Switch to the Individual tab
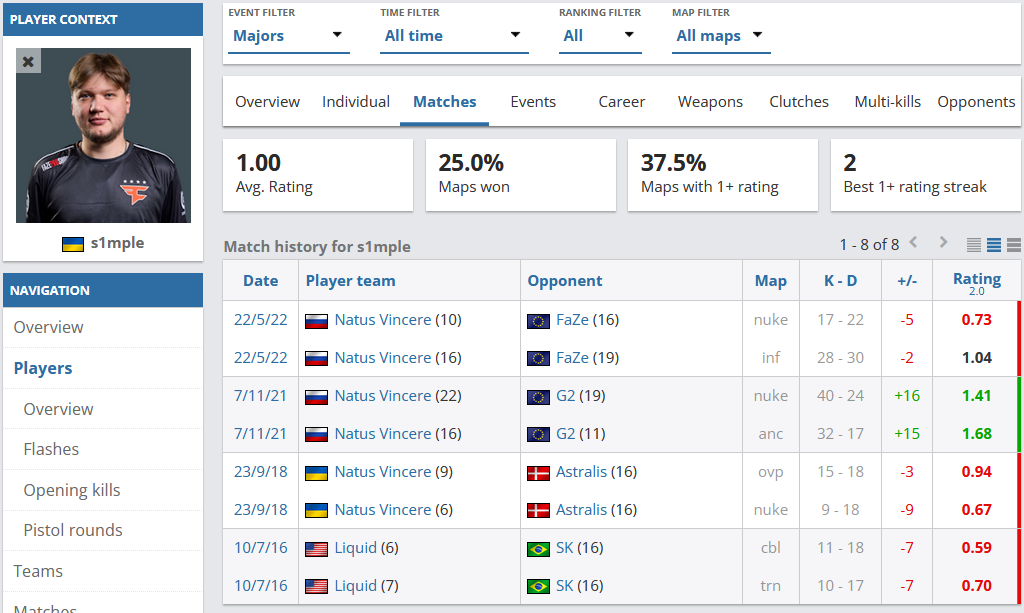 pyautogui.click(x=356, y=102)
